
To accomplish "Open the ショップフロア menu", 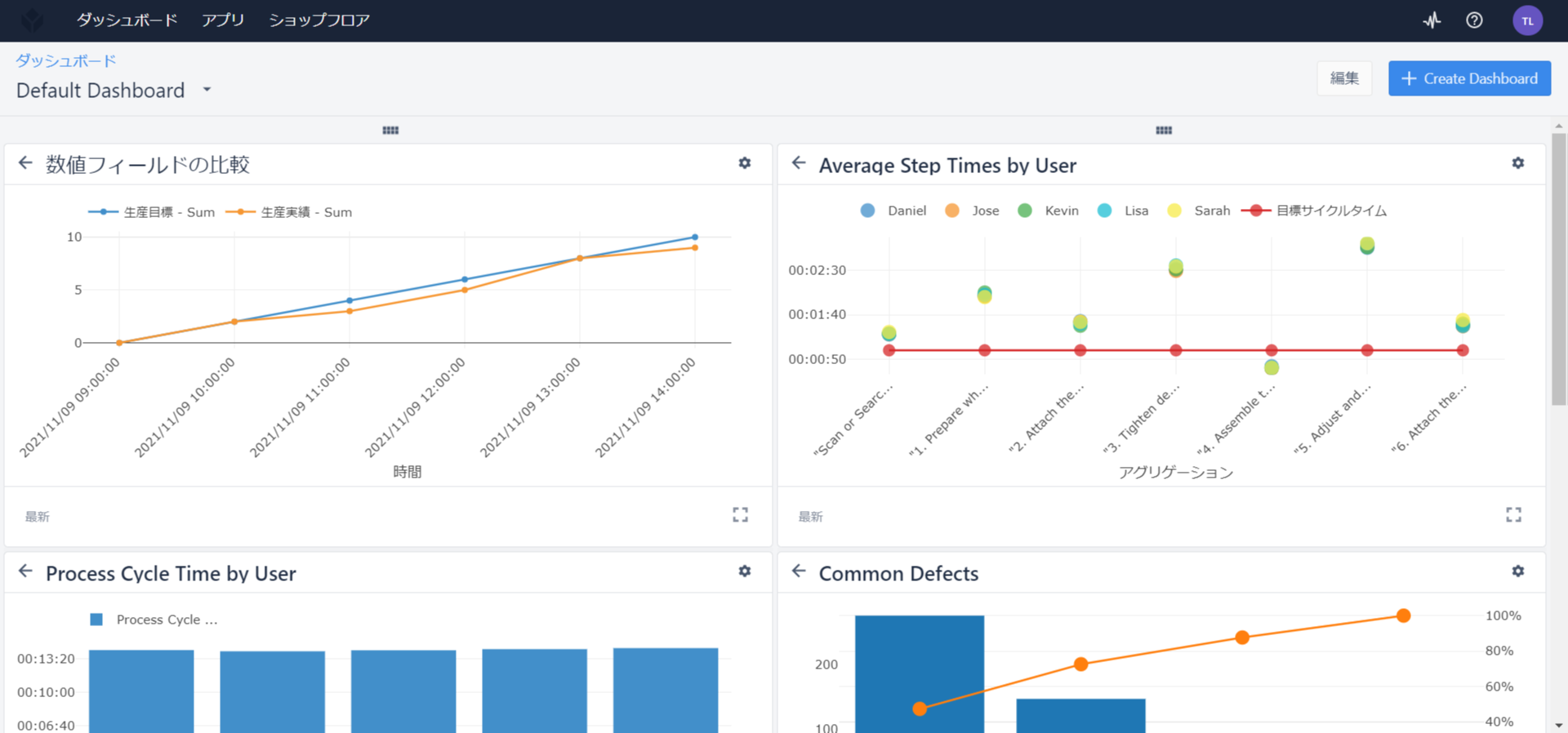I will 319,20.
